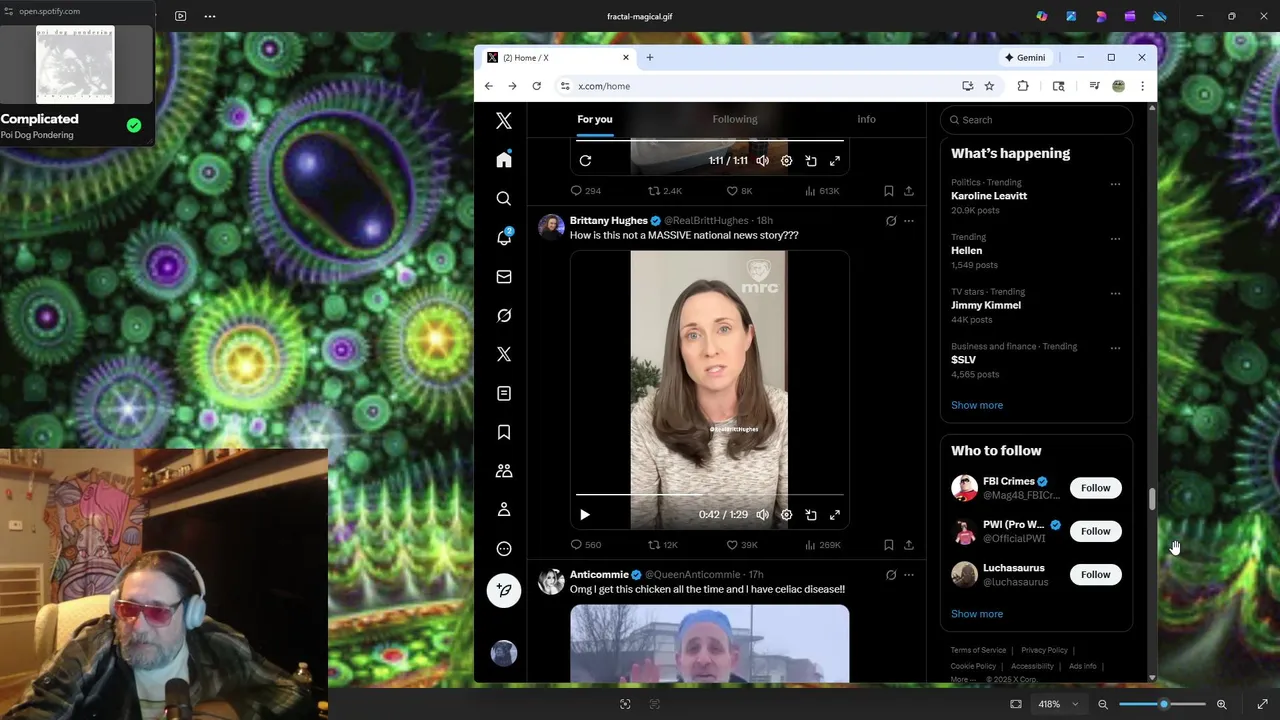Open Notifications bell in X sidebar

504,238
